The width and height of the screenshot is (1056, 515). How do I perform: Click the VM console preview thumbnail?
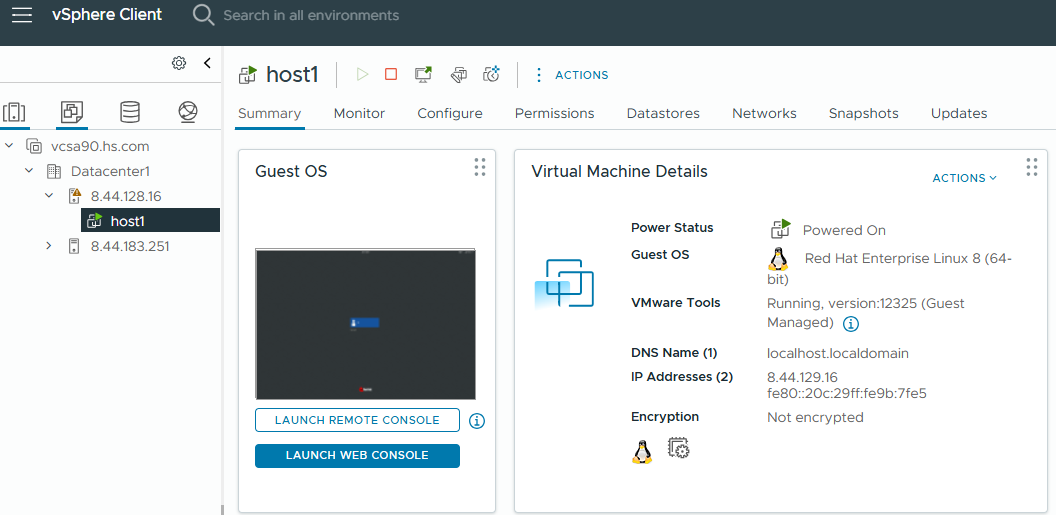[365, 324]
